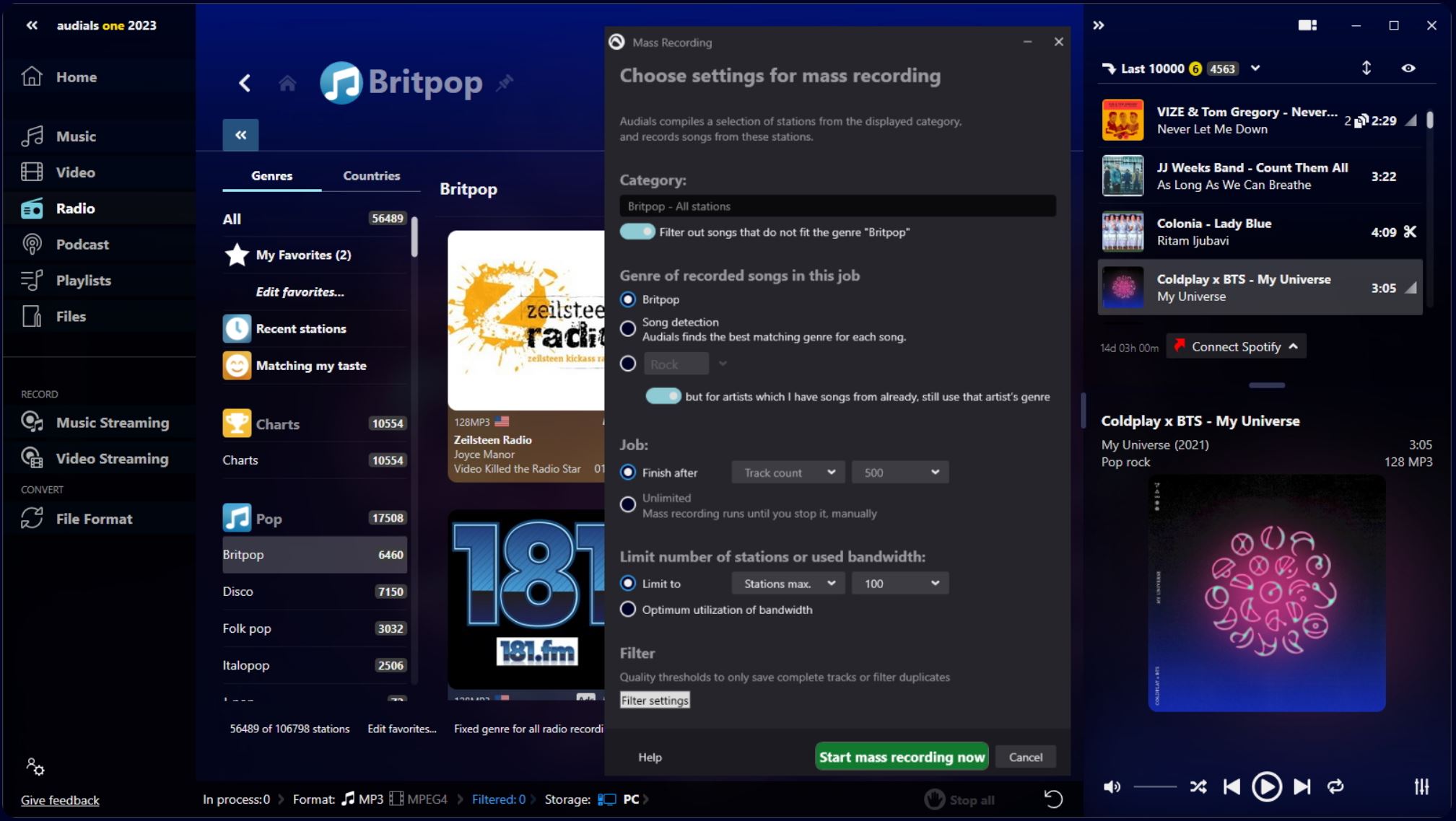The image size is (1456, 821).
Task: Play the current track
Action: (1266, 786)
